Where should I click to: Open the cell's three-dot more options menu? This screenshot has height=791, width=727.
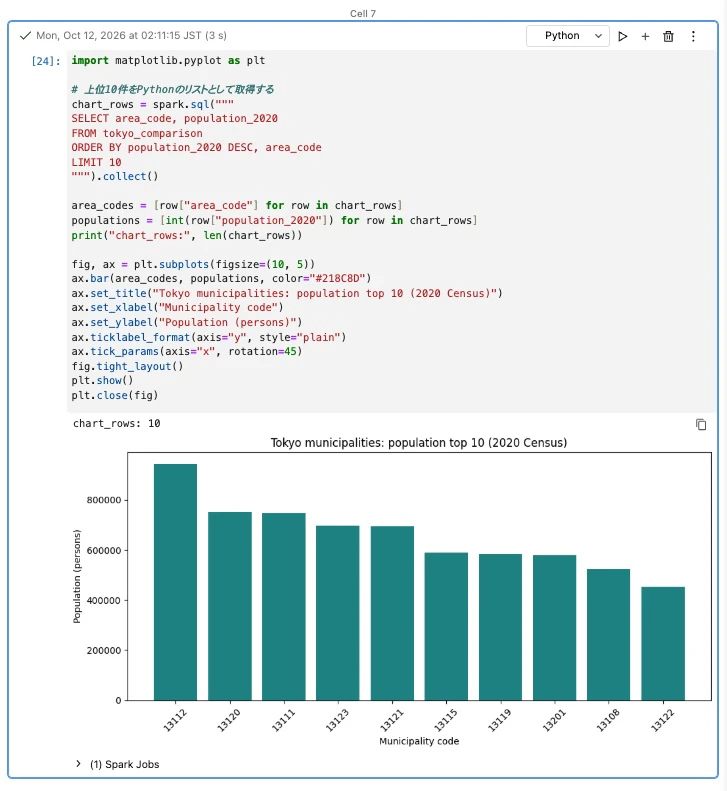[693, 36]
